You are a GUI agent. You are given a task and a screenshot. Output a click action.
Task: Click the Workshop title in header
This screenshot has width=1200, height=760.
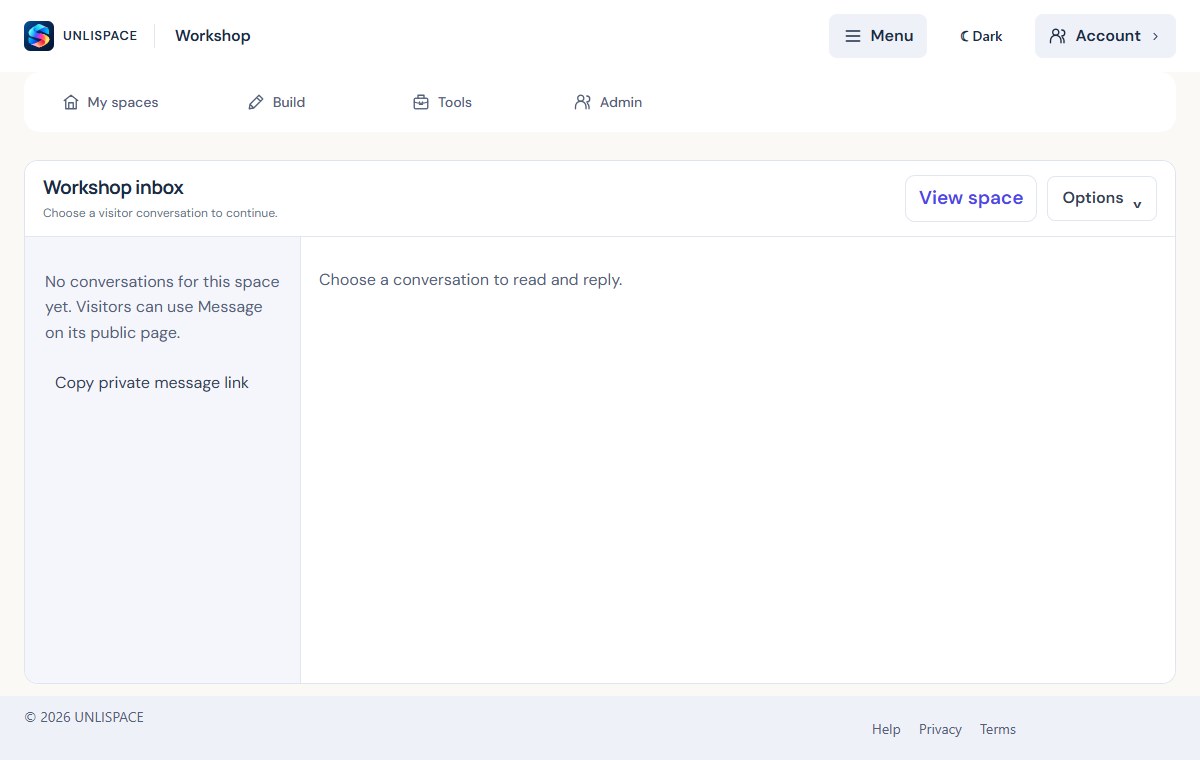point(213,36)
